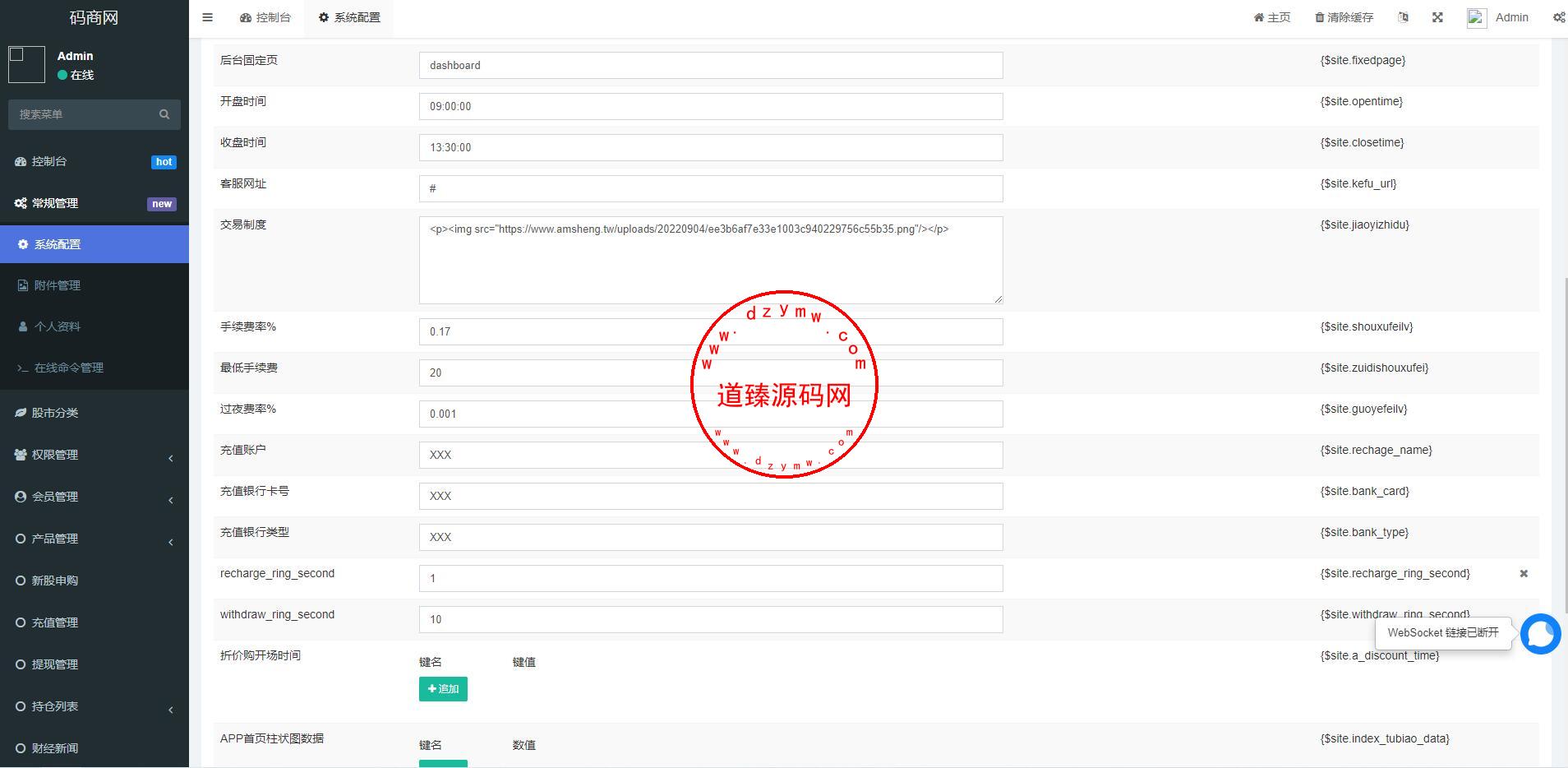
Task: Open 附件管理 in the sidebar
Action: 95,285
